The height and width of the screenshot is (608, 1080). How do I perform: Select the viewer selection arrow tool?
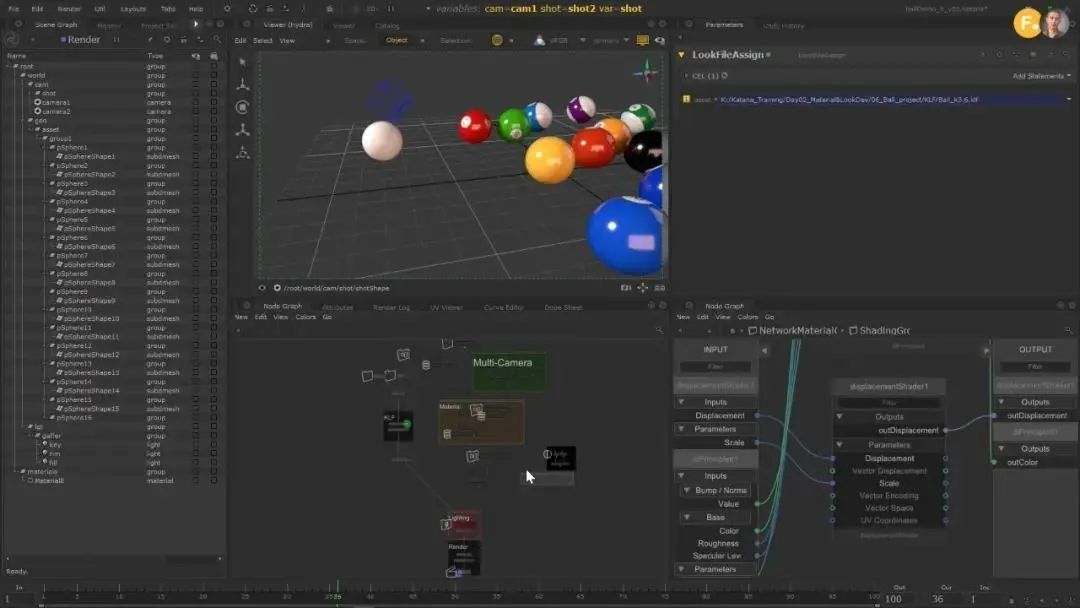click(242, 62)
